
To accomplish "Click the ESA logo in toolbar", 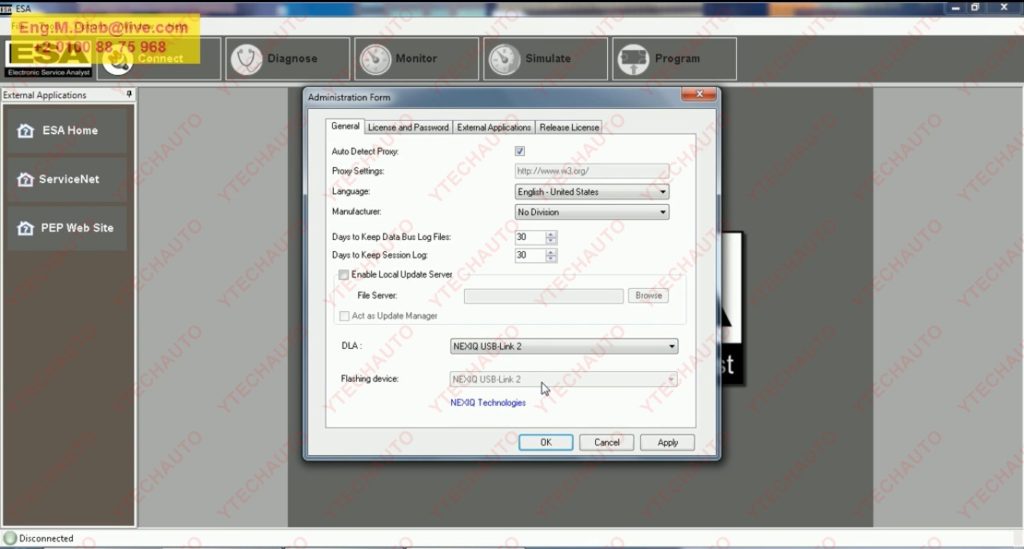I will click(x=48, y=59).
